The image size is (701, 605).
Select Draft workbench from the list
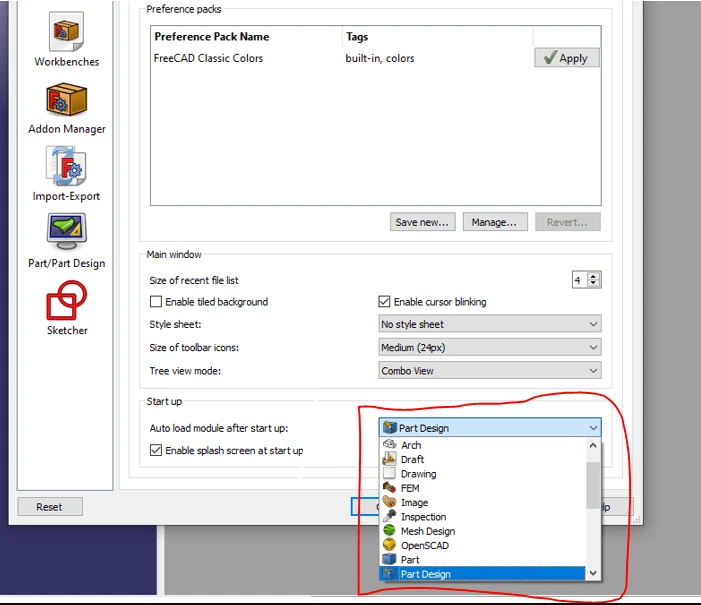pos(483,459)
